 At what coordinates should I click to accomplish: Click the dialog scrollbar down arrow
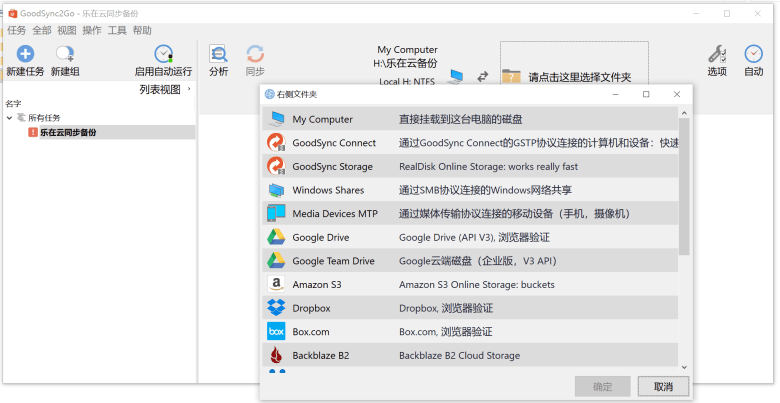point(684,367)
